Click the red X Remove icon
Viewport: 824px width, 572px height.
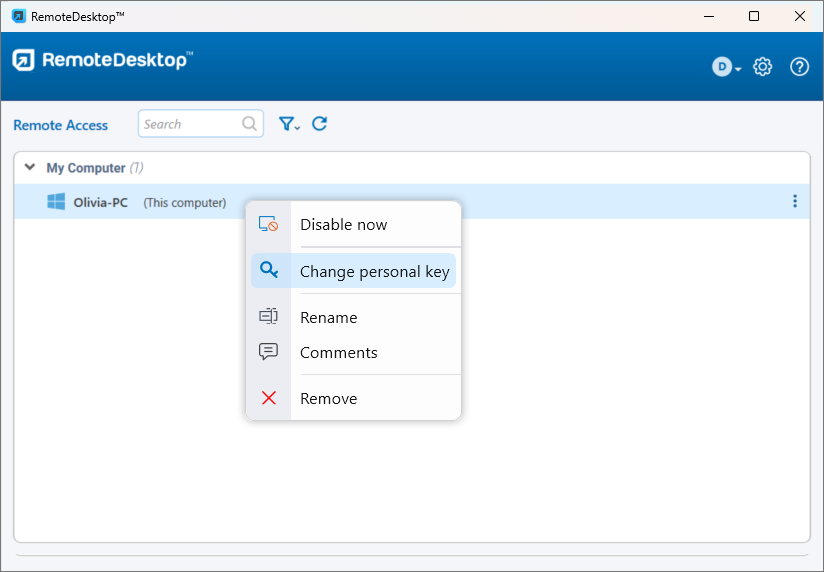(x=268, y=398)
